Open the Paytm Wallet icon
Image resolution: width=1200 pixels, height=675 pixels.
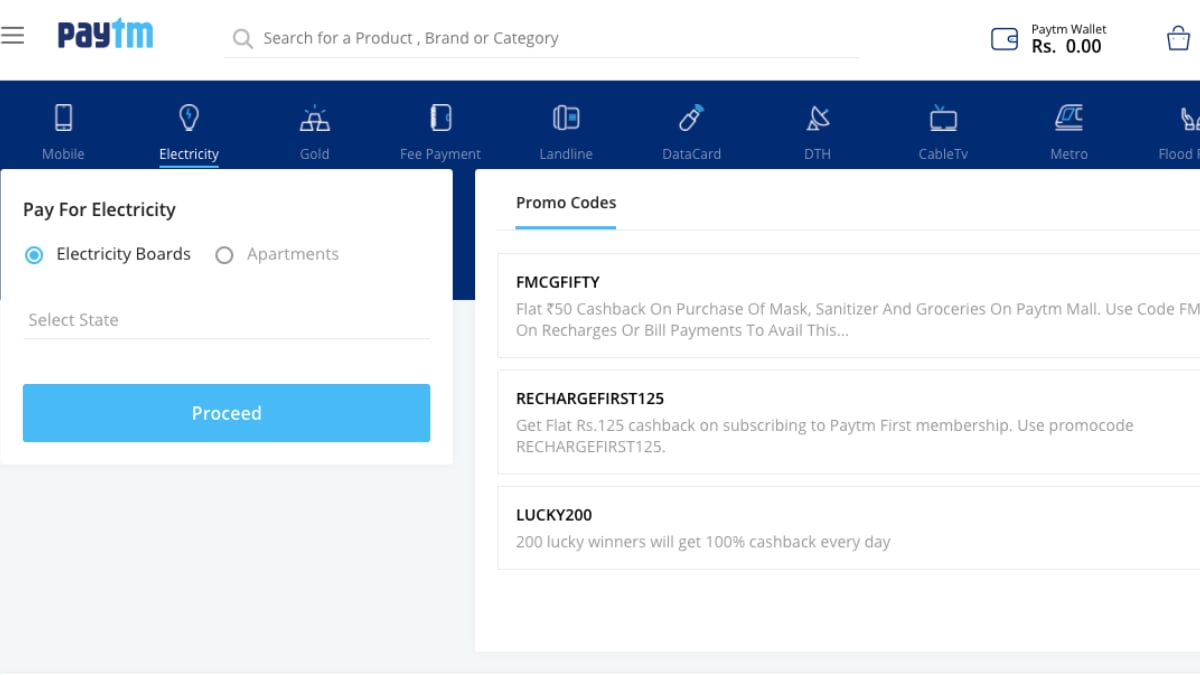click(x=1004, y=39)
